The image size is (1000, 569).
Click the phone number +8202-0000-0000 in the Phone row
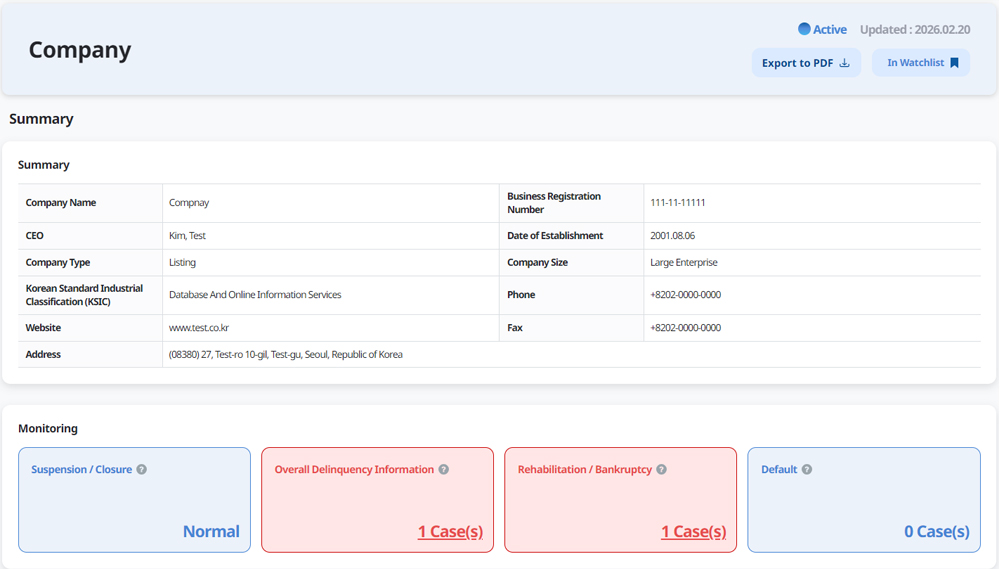[x=685, y=295]
